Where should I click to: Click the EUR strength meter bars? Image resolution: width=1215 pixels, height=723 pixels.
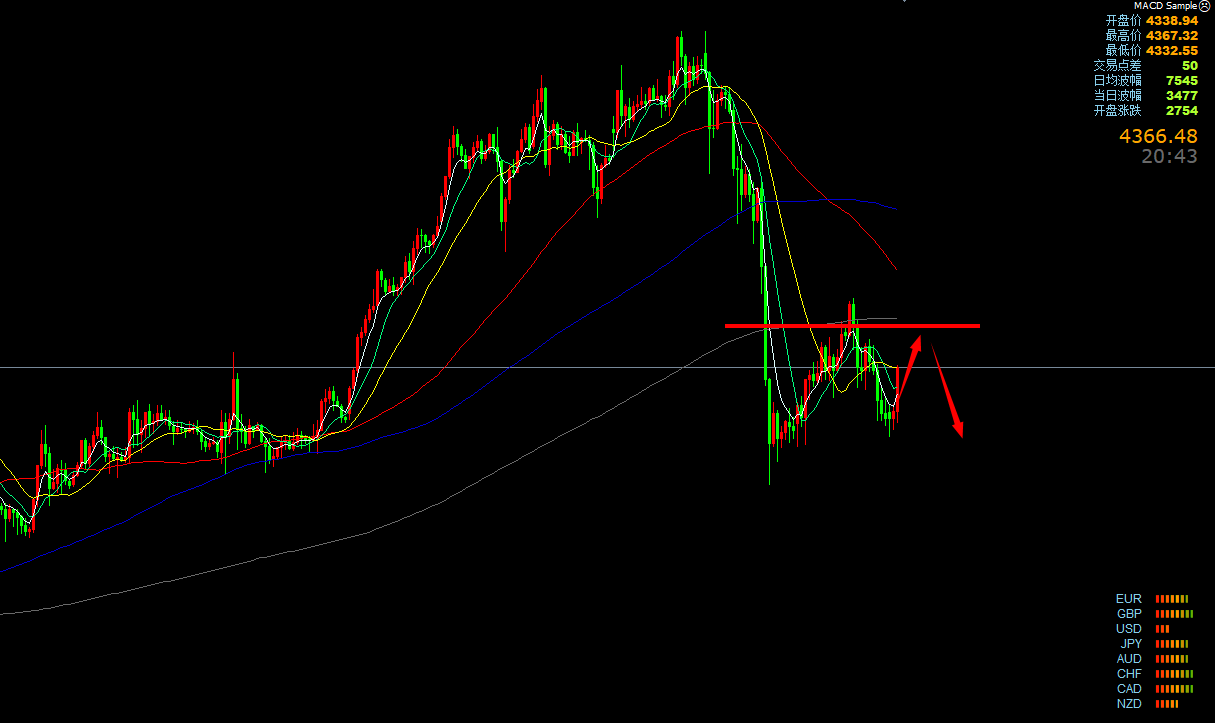click(1172, 599)
